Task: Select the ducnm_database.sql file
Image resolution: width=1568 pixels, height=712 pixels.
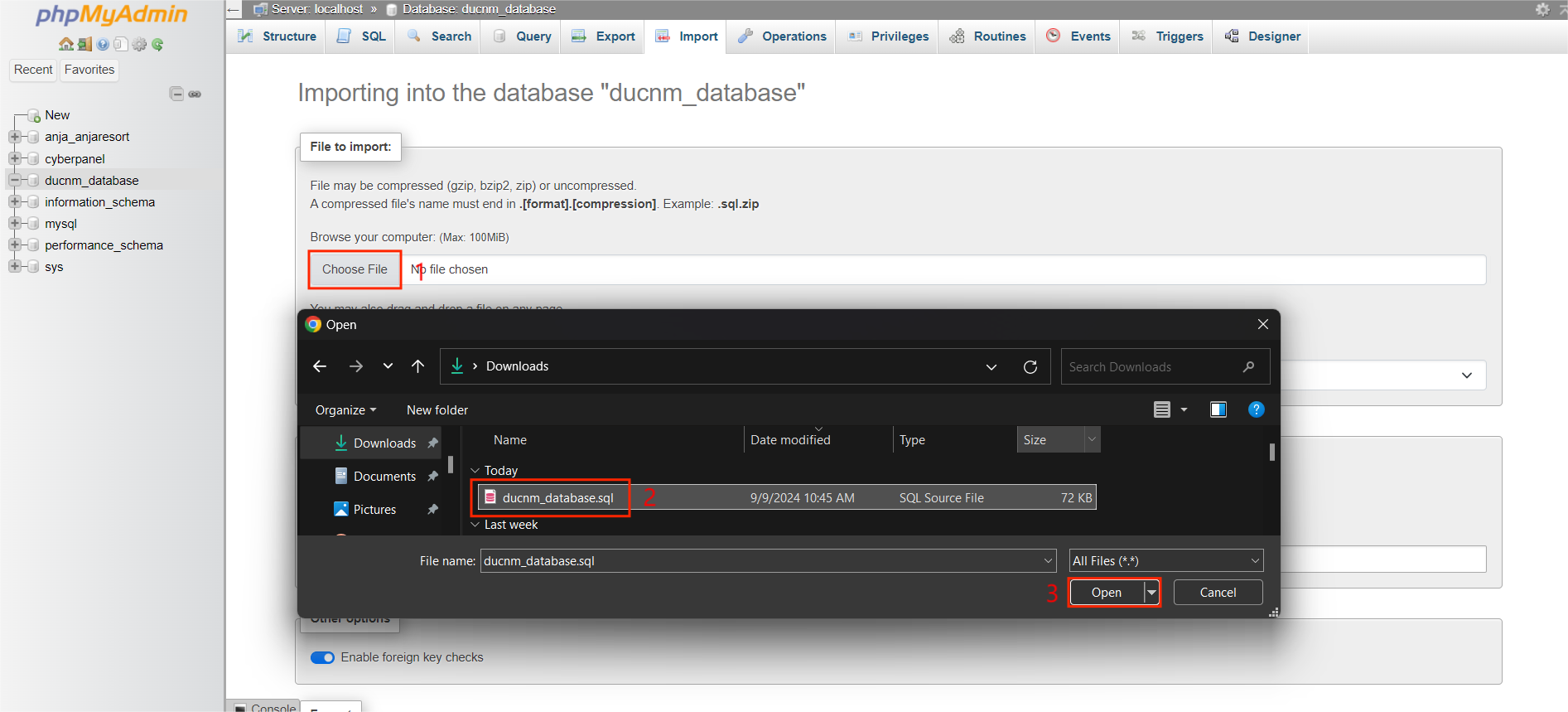Action: 557,498
